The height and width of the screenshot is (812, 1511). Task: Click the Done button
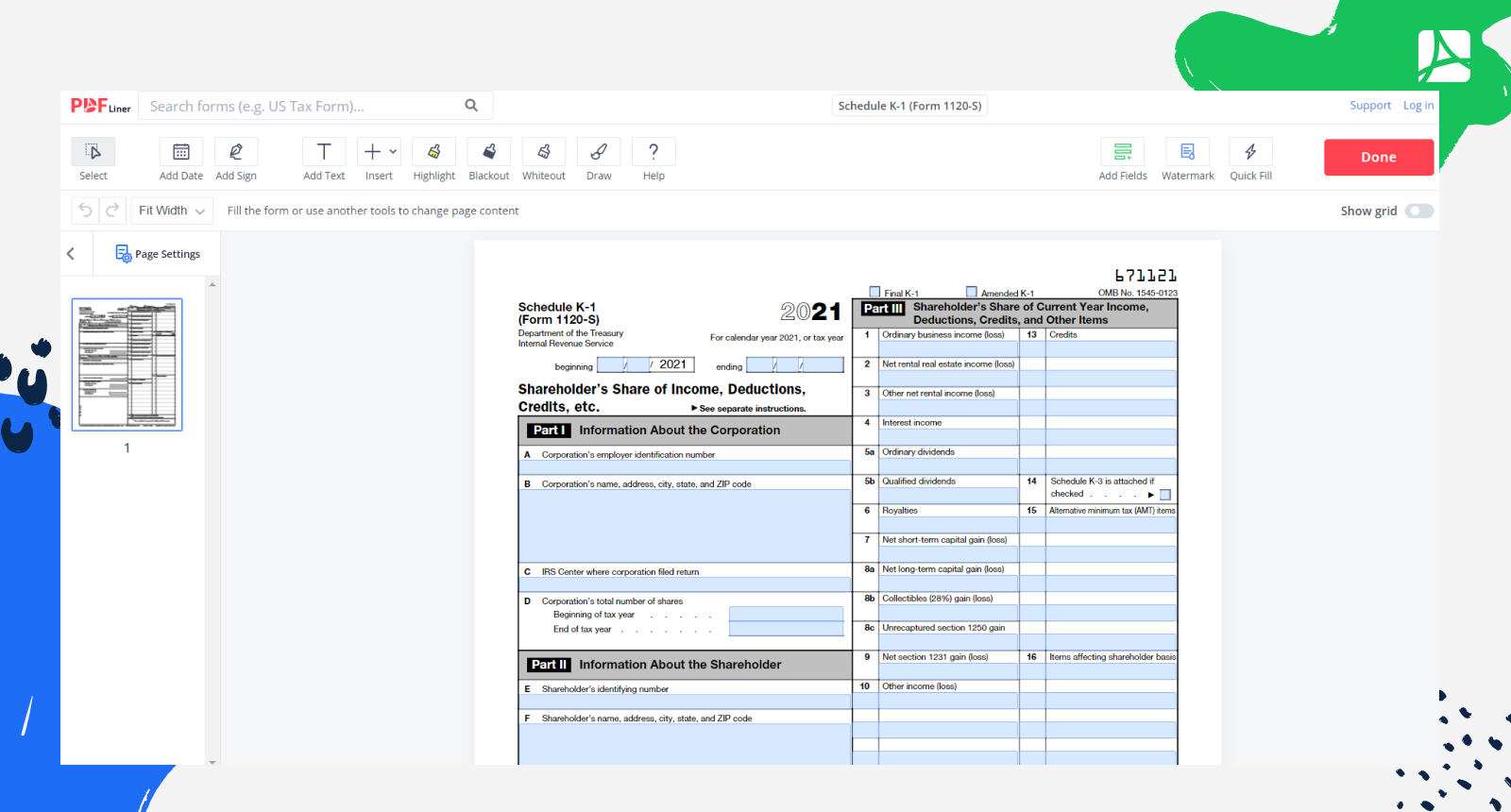[1379, 158]
